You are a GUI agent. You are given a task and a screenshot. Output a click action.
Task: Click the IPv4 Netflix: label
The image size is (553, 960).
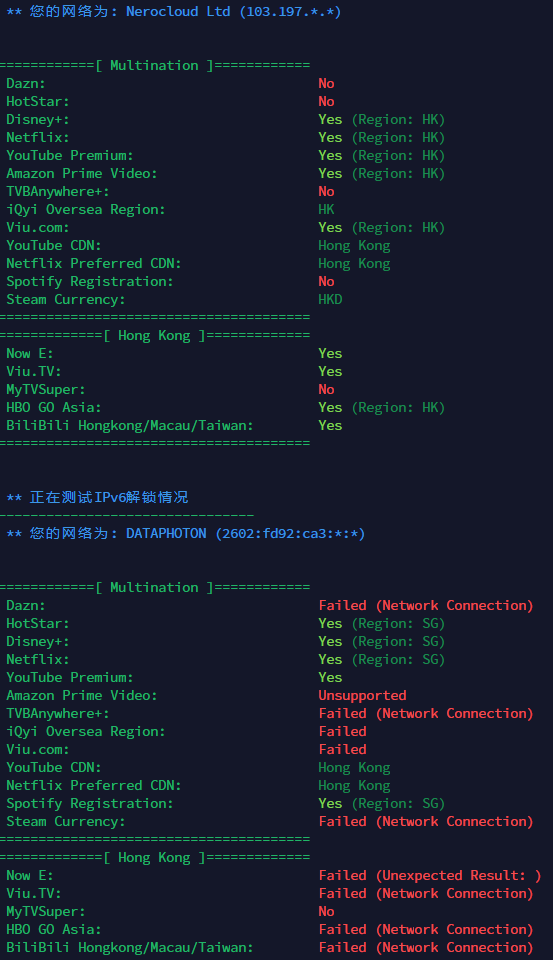click(x=38, y=137)
